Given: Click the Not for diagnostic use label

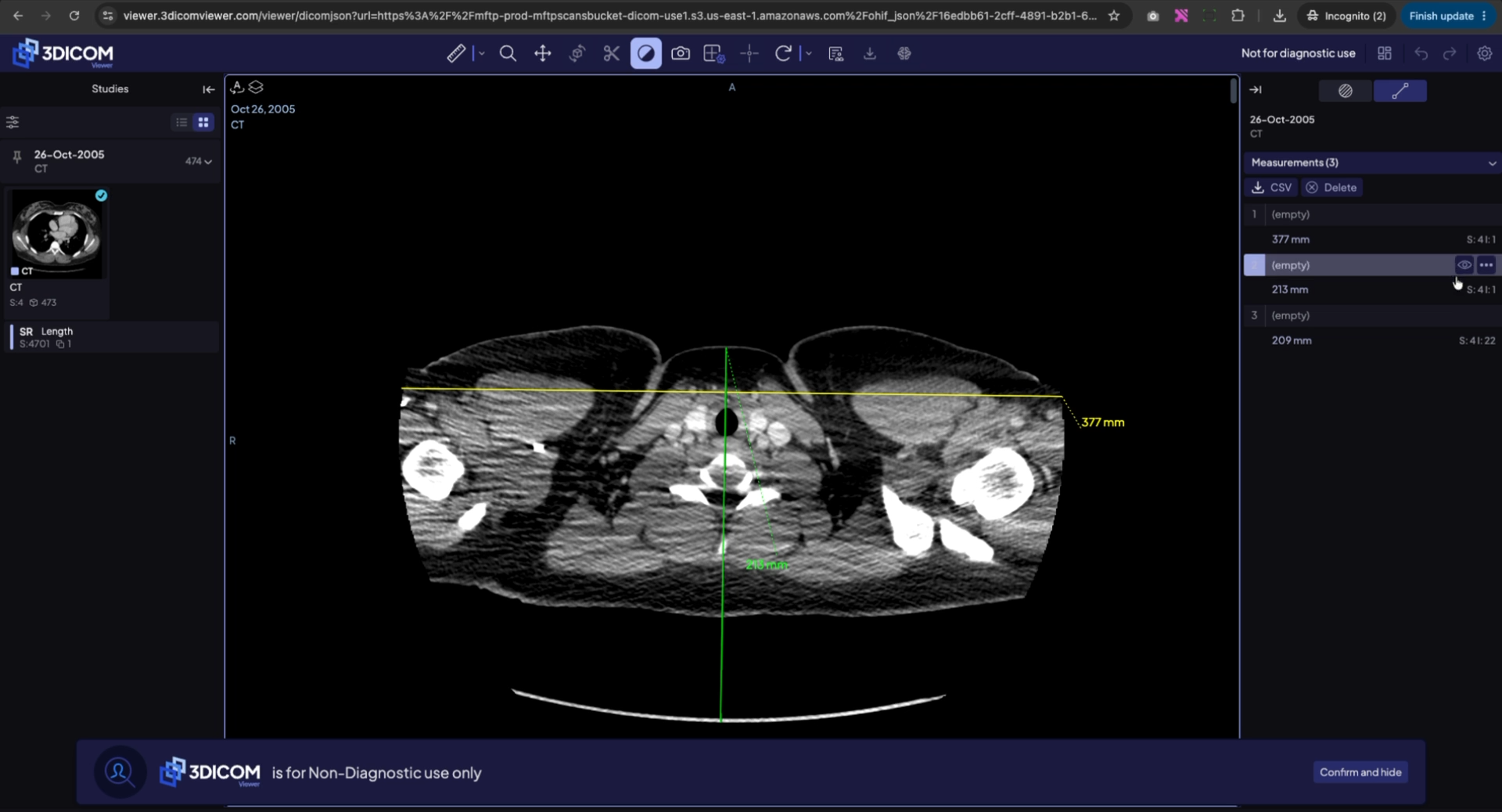Looking at the screenshot, I should pyautogui.click(x=1298, y=53).
